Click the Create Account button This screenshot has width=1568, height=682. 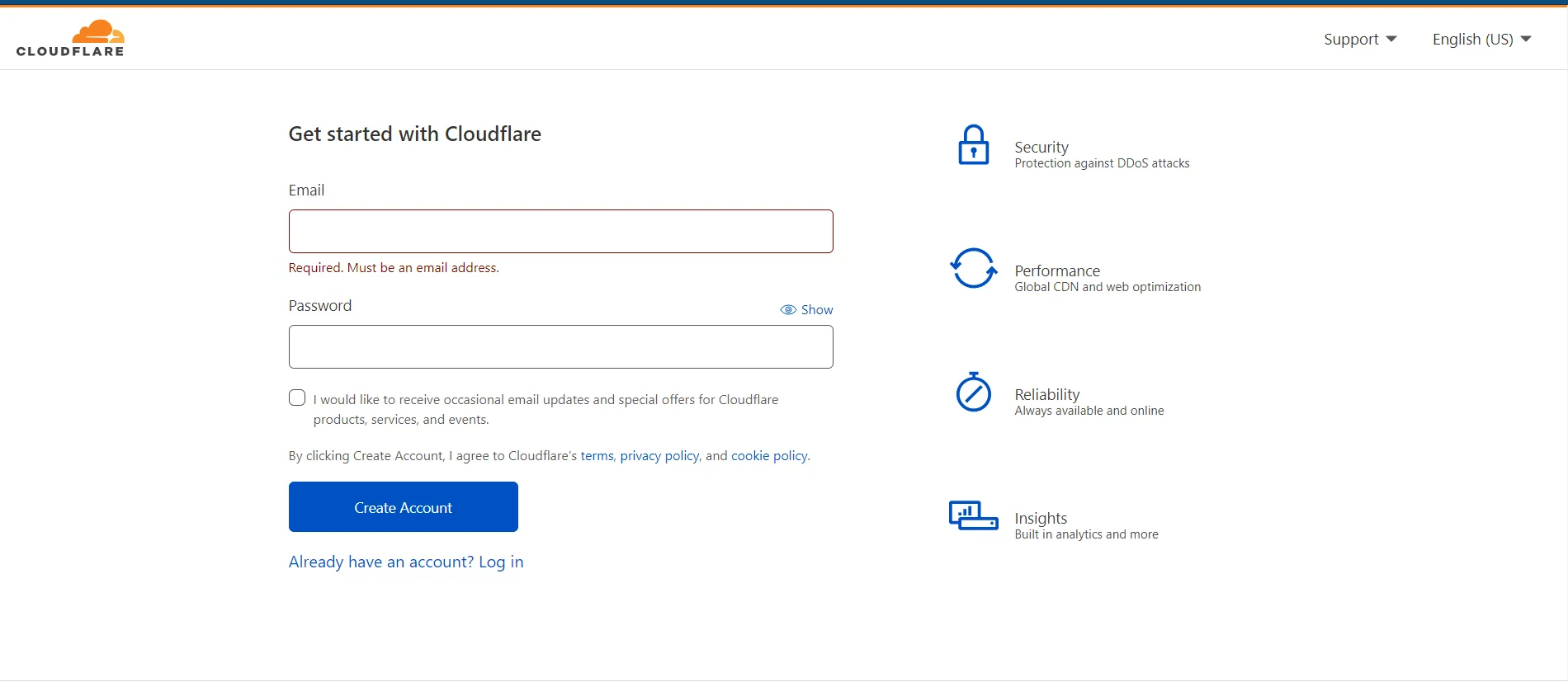coord(404,507)
